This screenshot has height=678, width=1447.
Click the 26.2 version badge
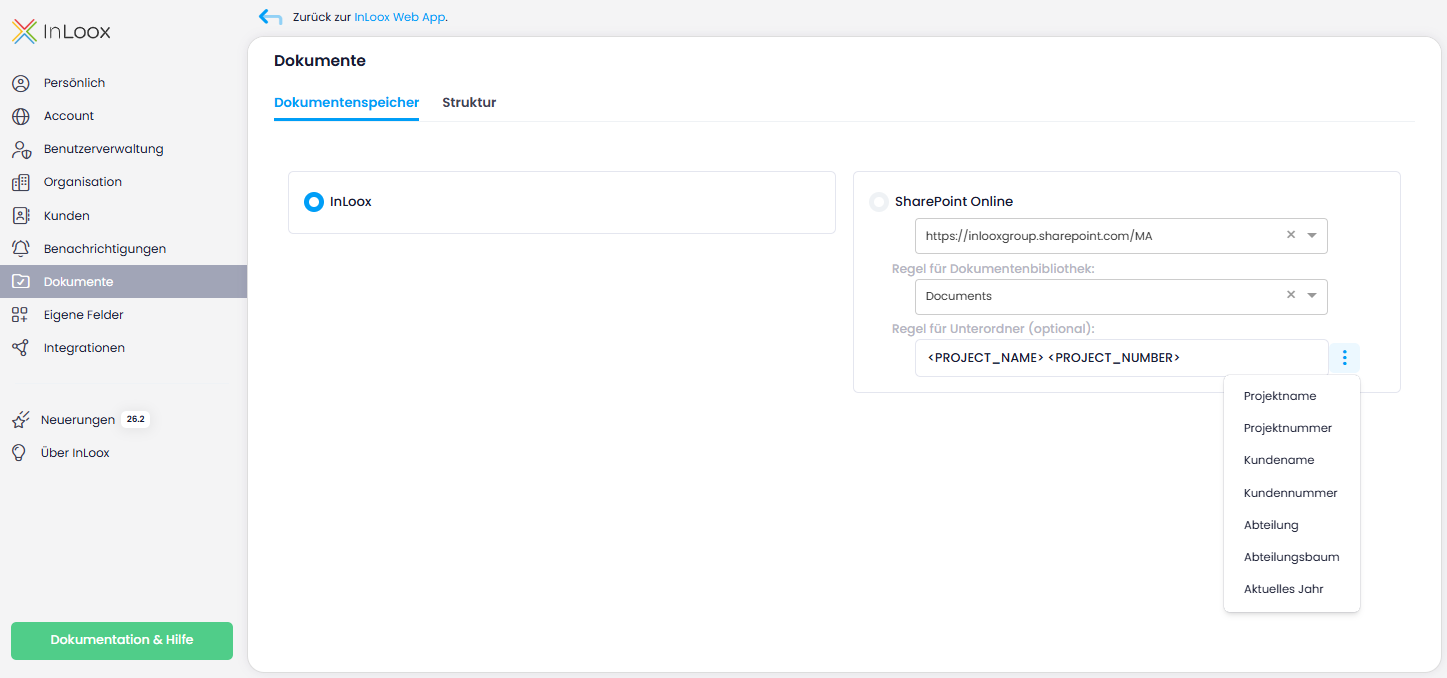click(135, 420)
